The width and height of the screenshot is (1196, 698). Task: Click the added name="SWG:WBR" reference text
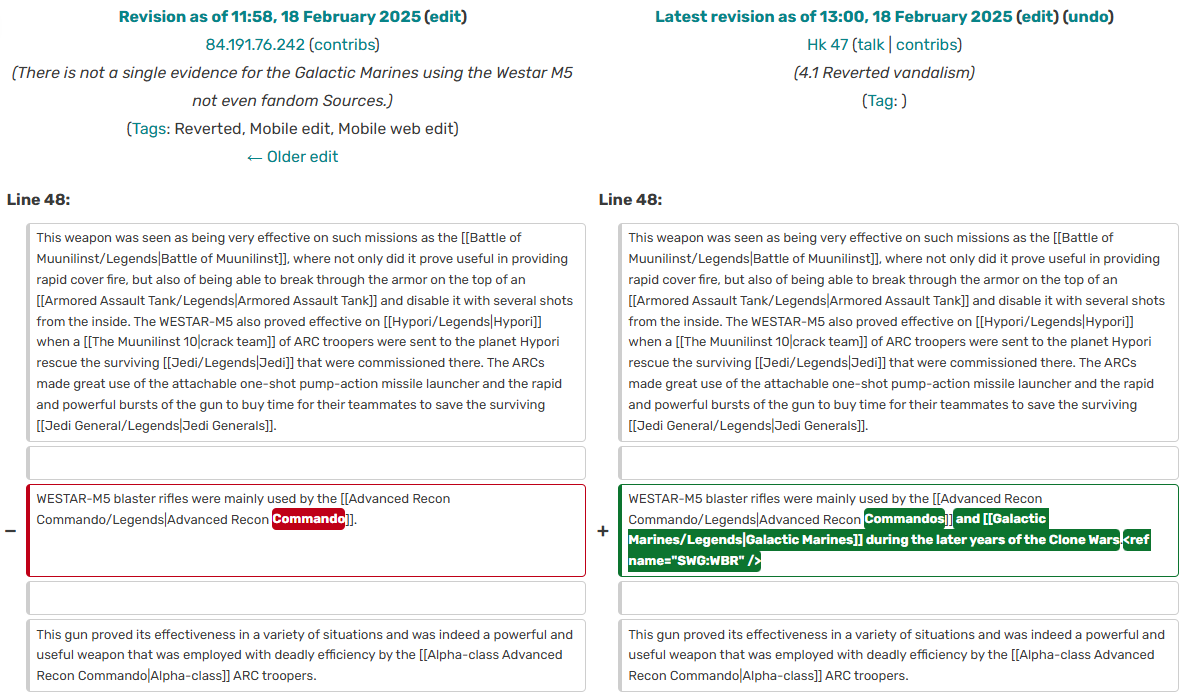(693, 561)
